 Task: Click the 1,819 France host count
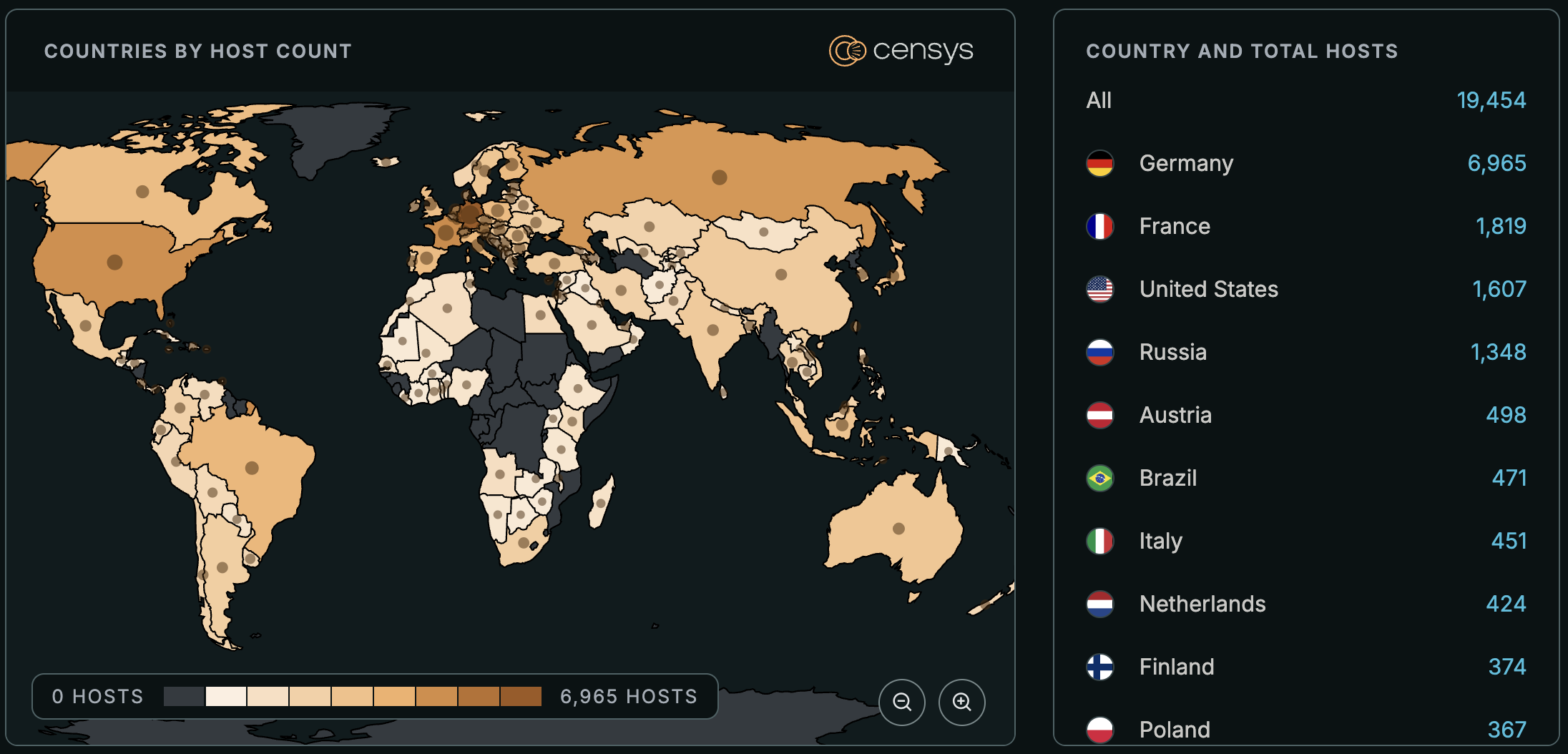click(x=1501, y=226)
